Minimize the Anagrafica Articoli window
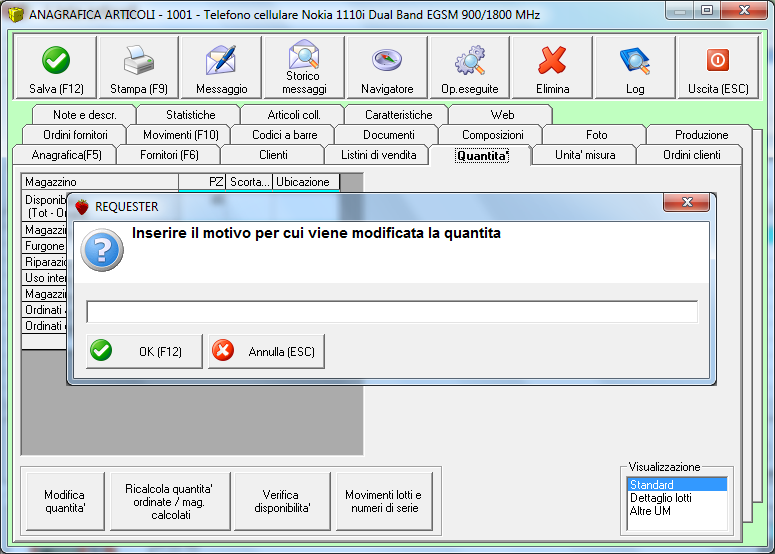The width and height of the screenshot is (775, 554). (x=680, y=10)
